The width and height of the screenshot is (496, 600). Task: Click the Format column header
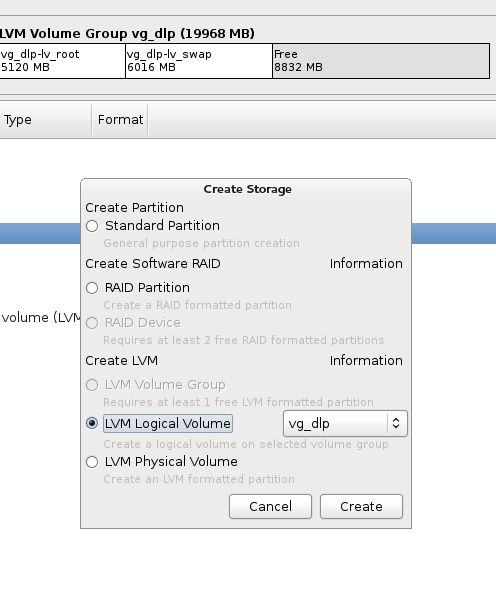tap(120, 120)
